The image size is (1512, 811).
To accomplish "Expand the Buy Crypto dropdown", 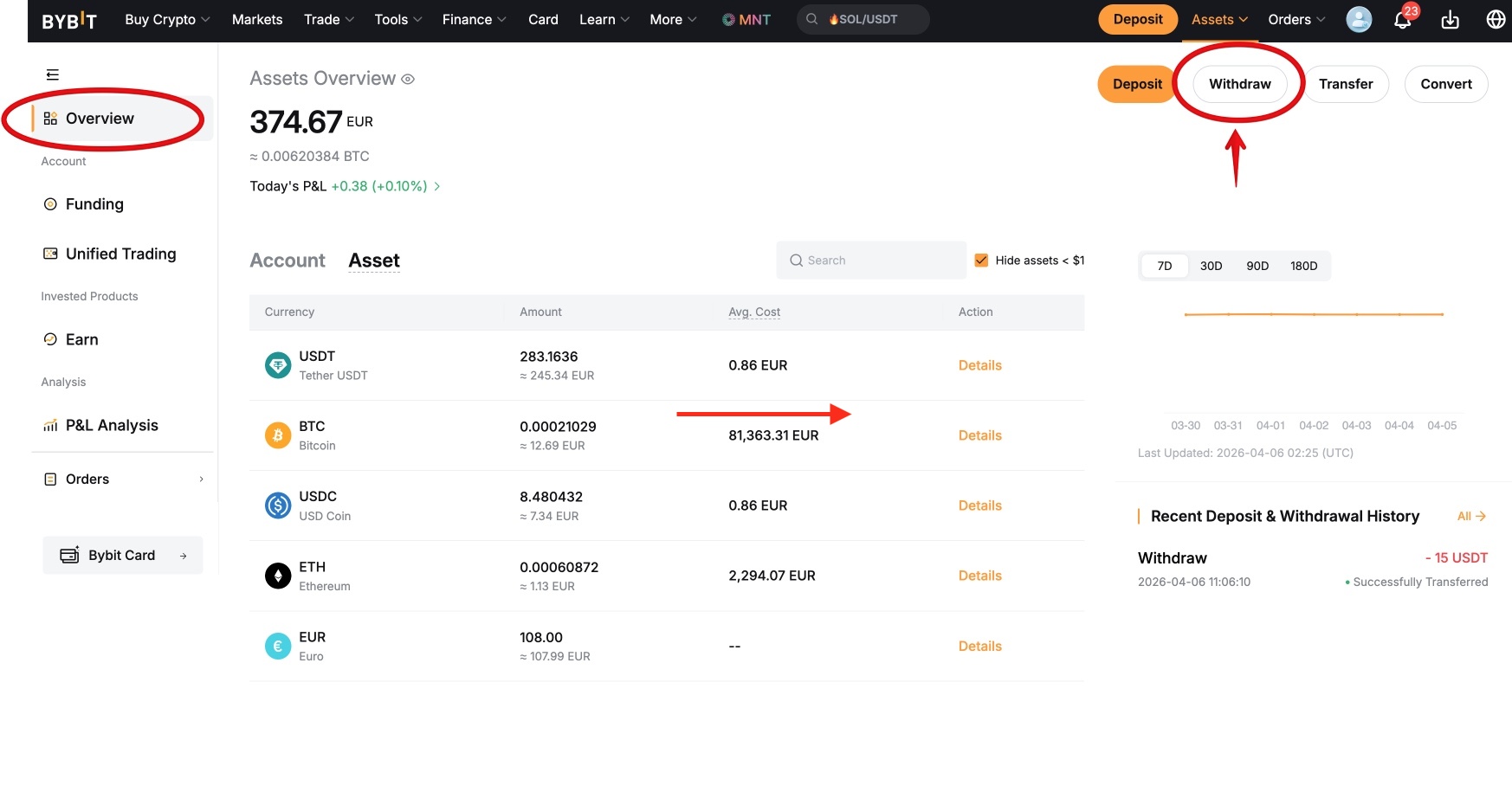I will click(168, 20).
